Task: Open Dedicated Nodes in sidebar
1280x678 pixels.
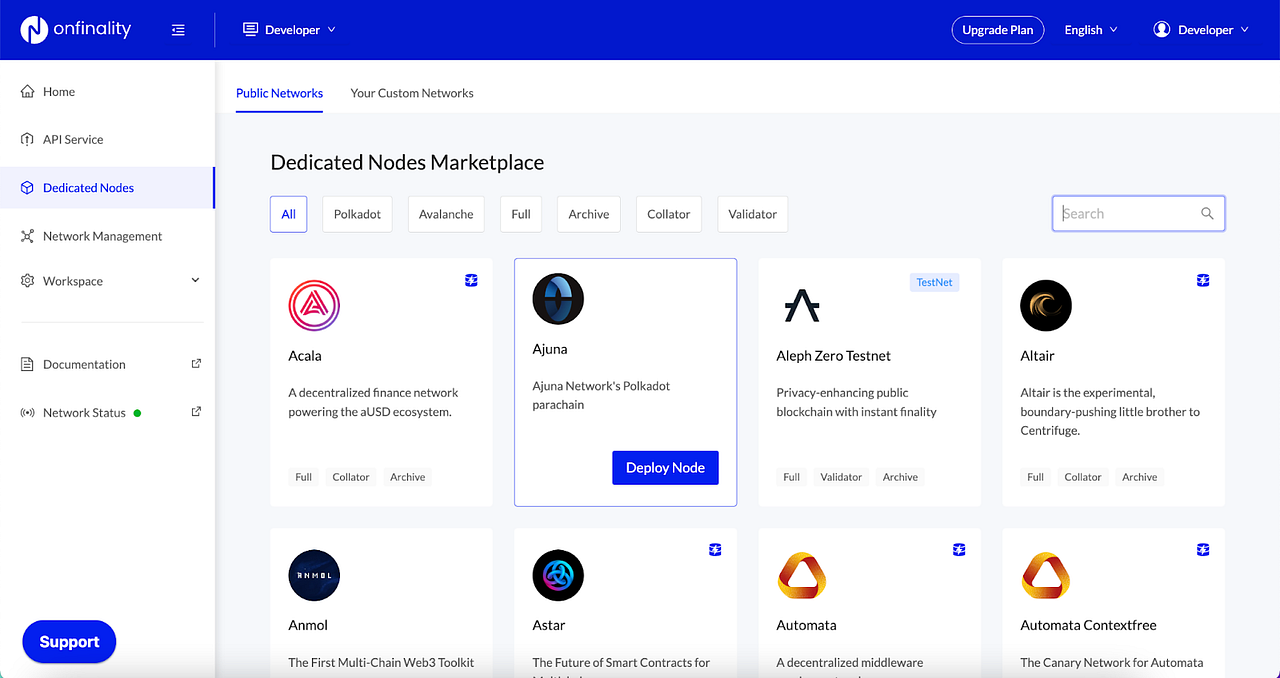Action: point(107,188)
